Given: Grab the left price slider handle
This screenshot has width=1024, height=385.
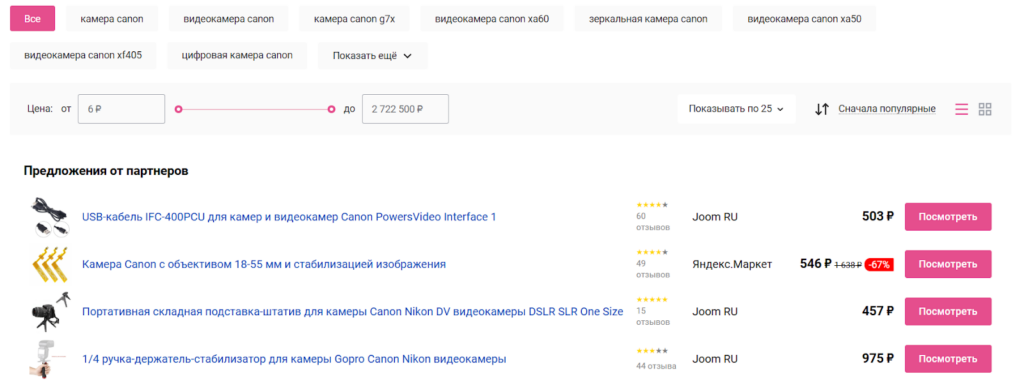Looking at the screenshot, I should click(178, 109).
